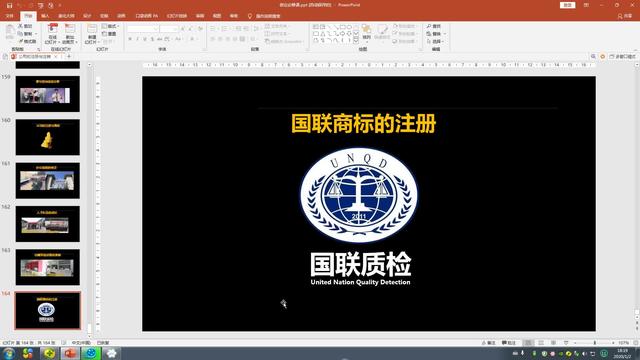
Task: Open Find in the Editing group
Action: (434, 26)
